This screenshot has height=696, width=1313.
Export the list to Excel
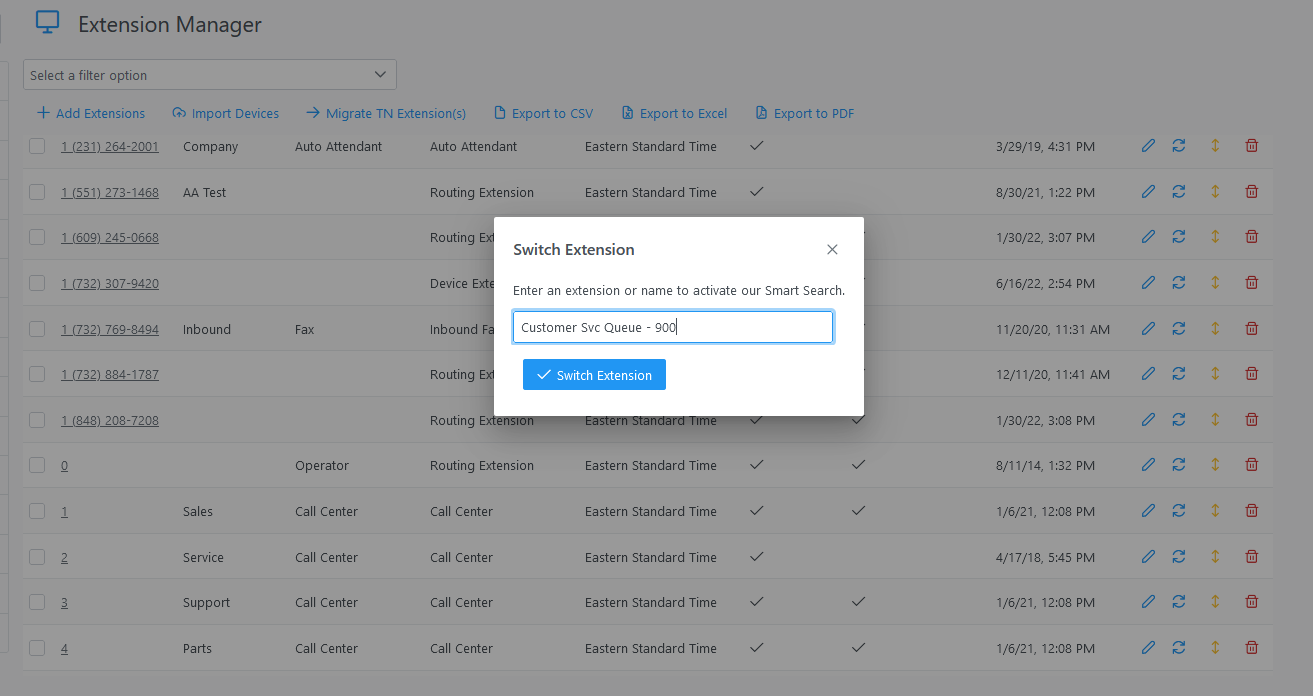pos(674,113)
